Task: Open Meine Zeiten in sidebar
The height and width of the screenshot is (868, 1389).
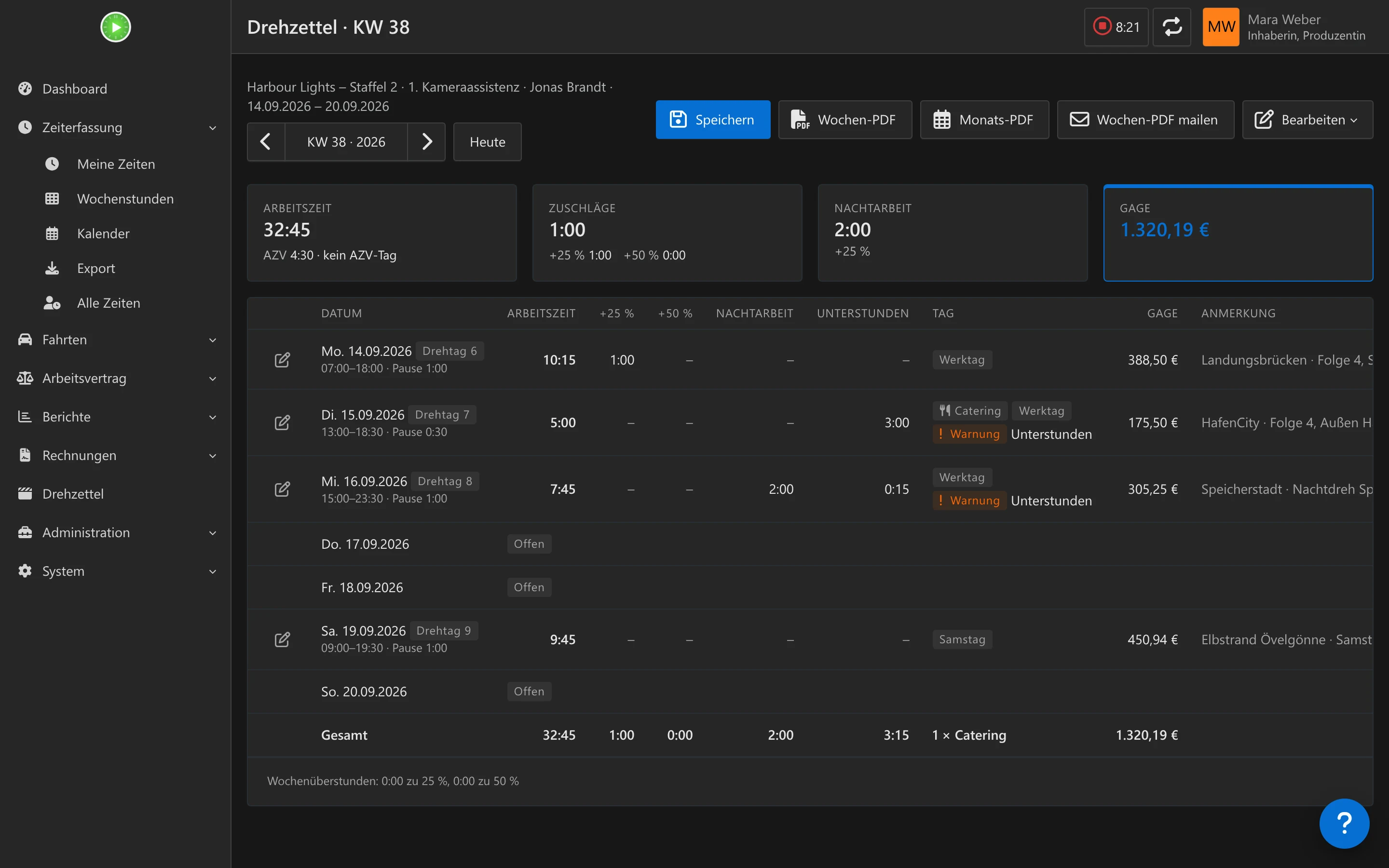Action: coord(115,164)
